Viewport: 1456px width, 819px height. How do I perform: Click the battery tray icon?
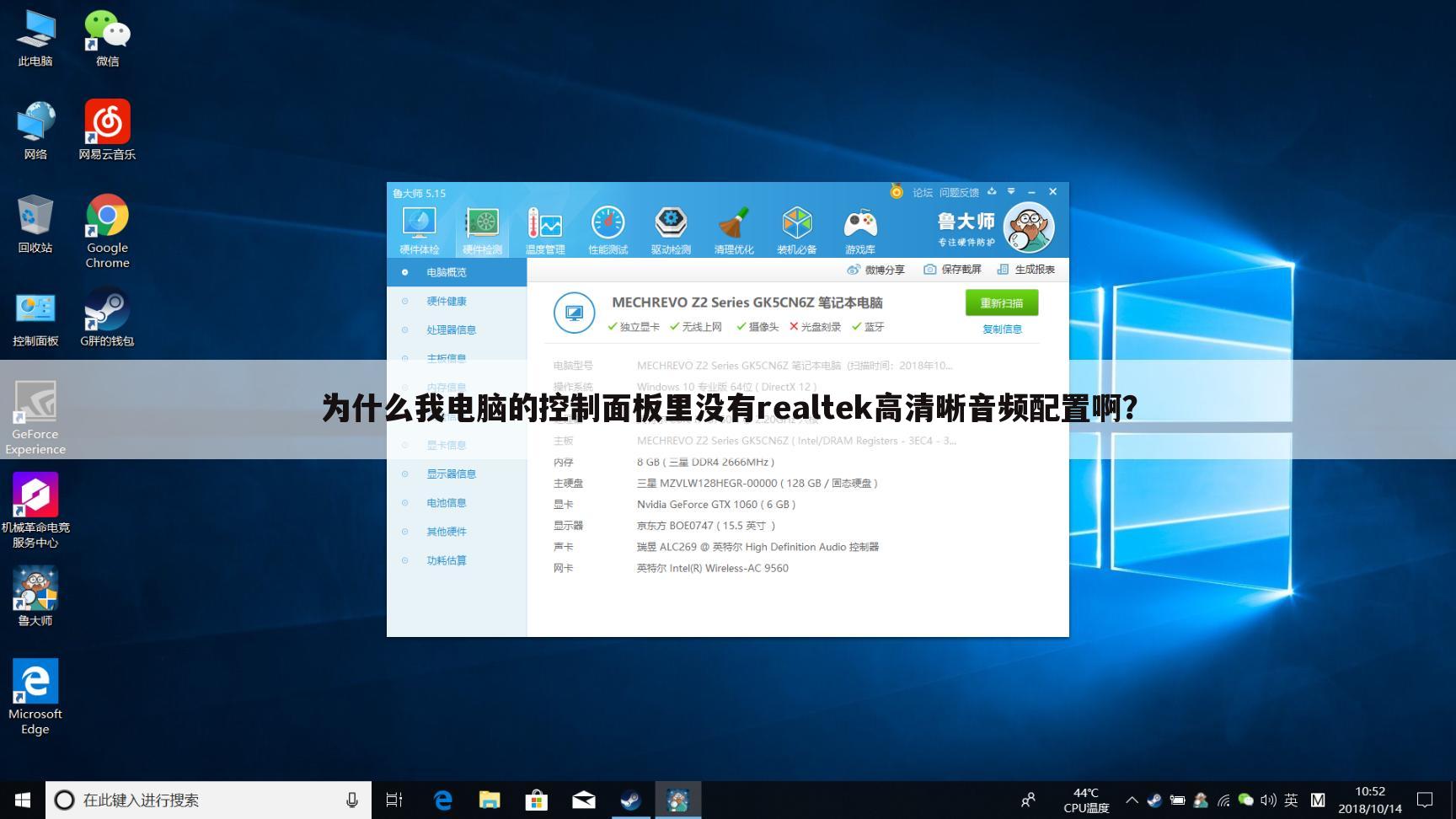click(1178, 800)
